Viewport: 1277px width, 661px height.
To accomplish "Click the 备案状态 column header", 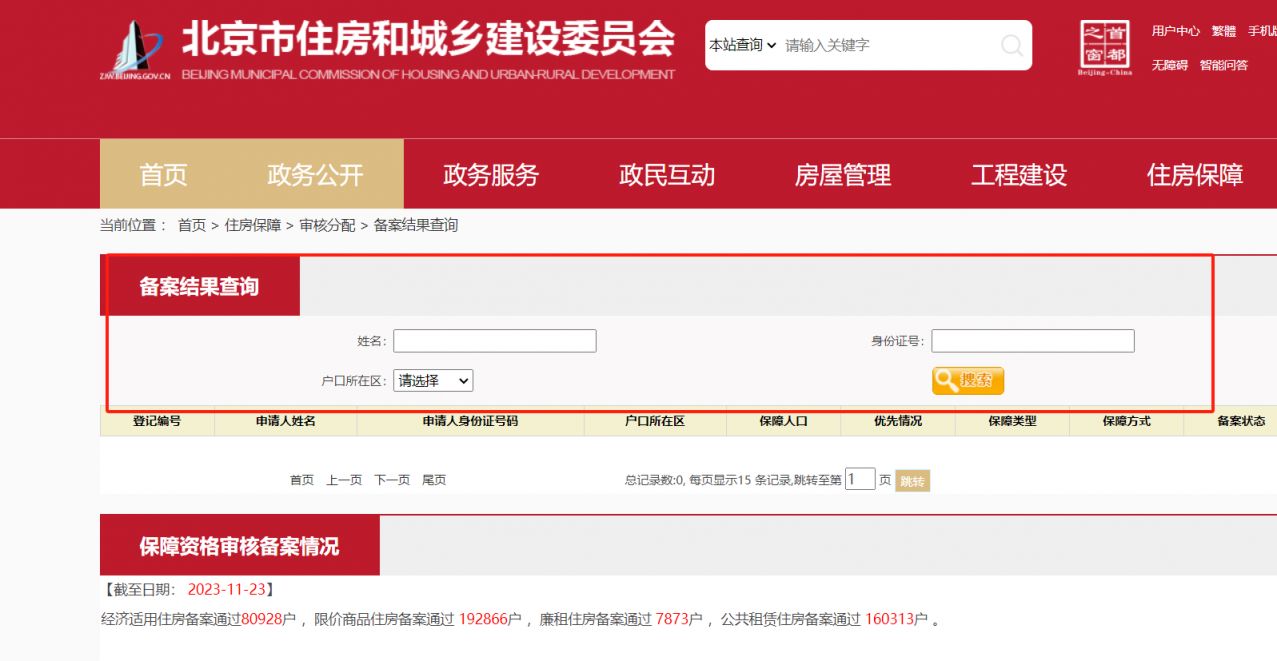I will click(x=1240, y=421).
